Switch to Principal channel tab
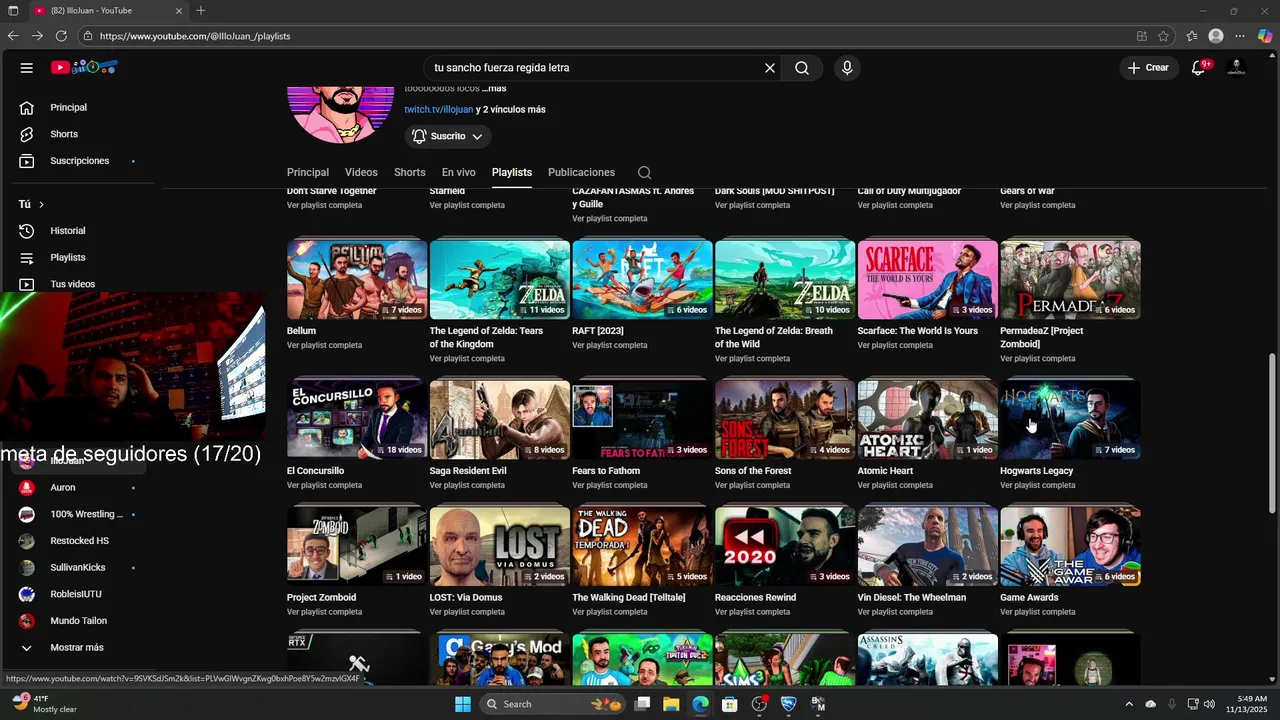 pyautogui.click(x=308, y=172)
